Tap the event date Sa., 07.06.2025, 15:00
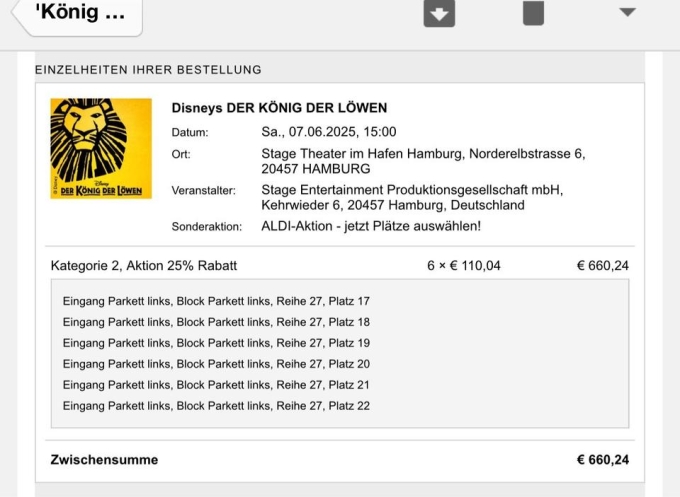680x497 pixels. tap(328, 132)
